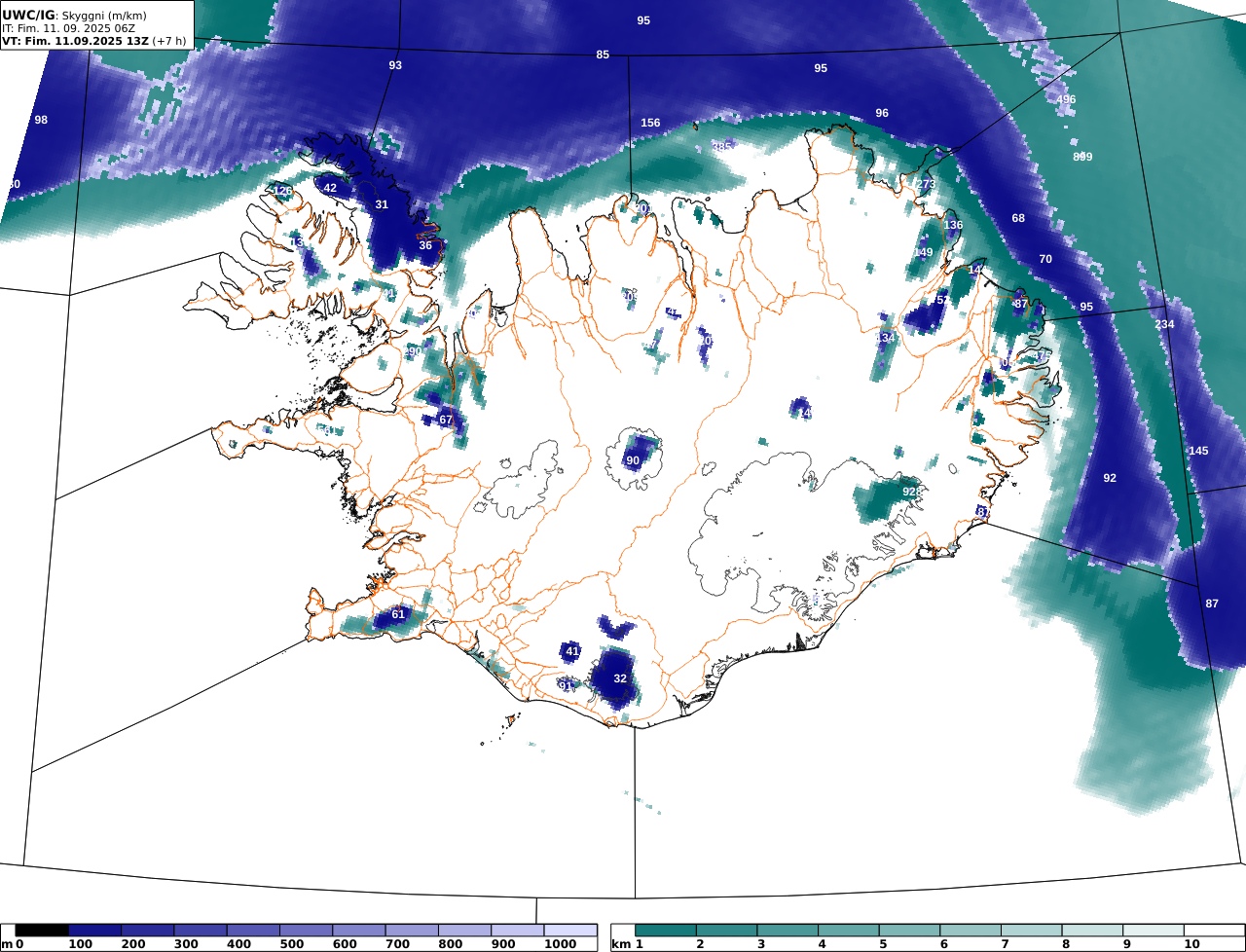Choose the 4–5 km legend swatch
1246x952 pixels.
[849, 931]
